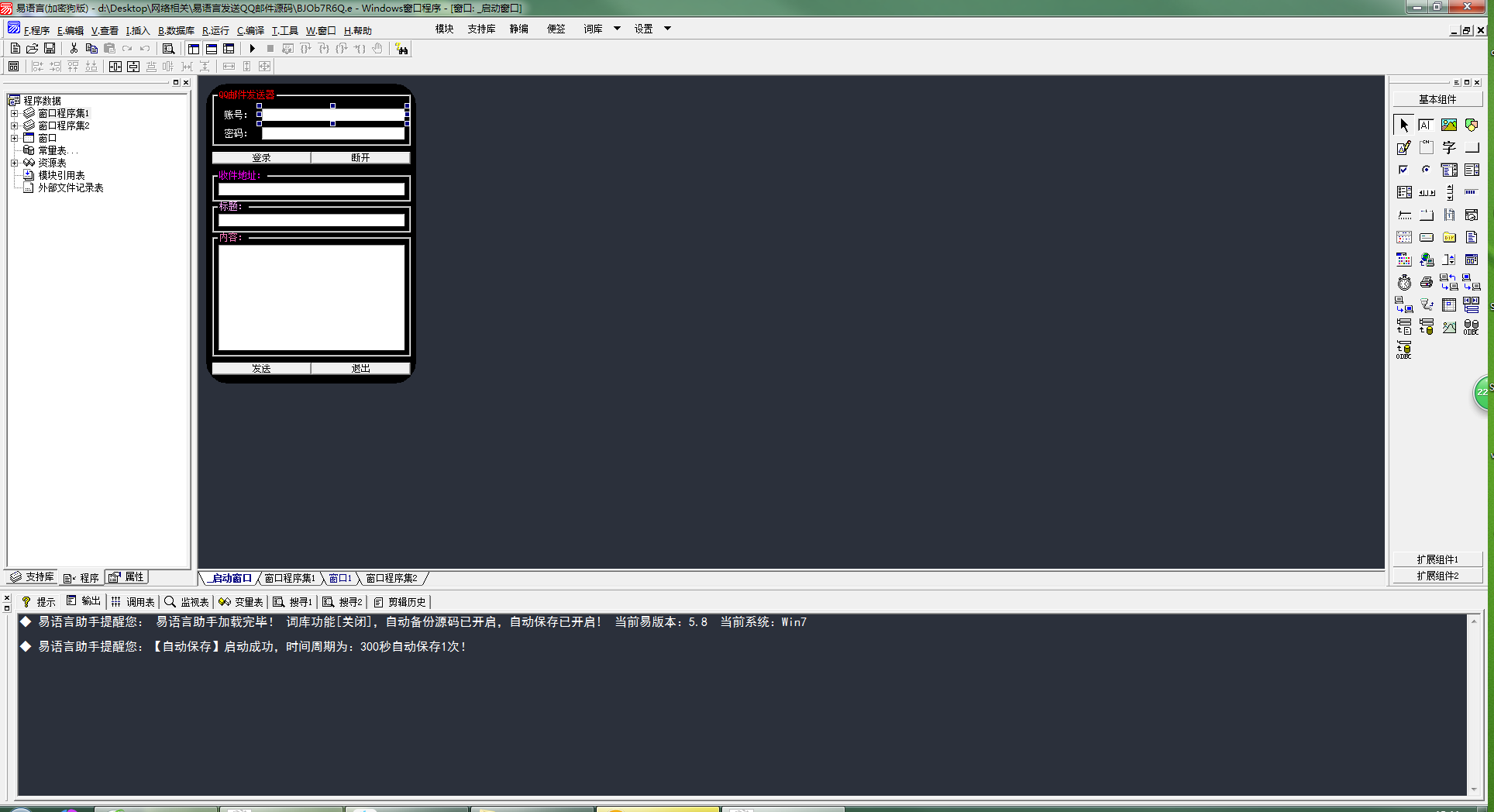The width and height of the screenshot is (1494, 812).
Task: Click the 便签 helper toolbar item
Action: [x=556, y=29]
